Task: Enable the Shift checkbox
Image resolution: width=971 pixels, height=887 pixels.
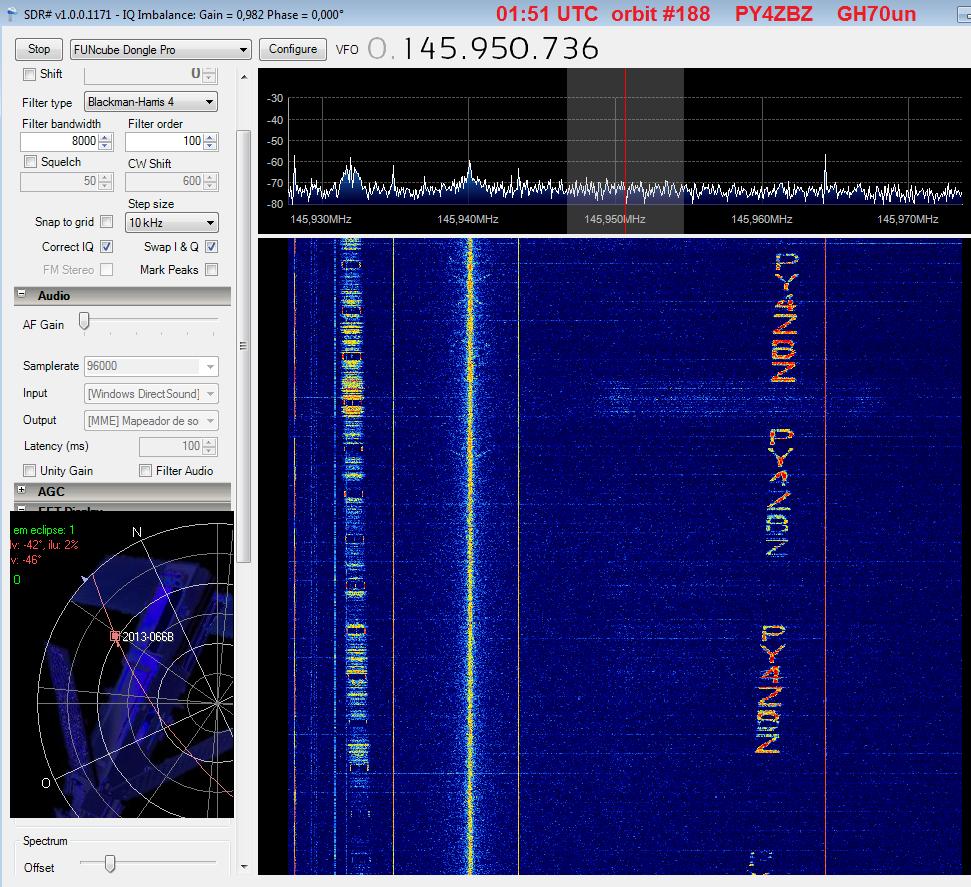Action: [29, 74]
